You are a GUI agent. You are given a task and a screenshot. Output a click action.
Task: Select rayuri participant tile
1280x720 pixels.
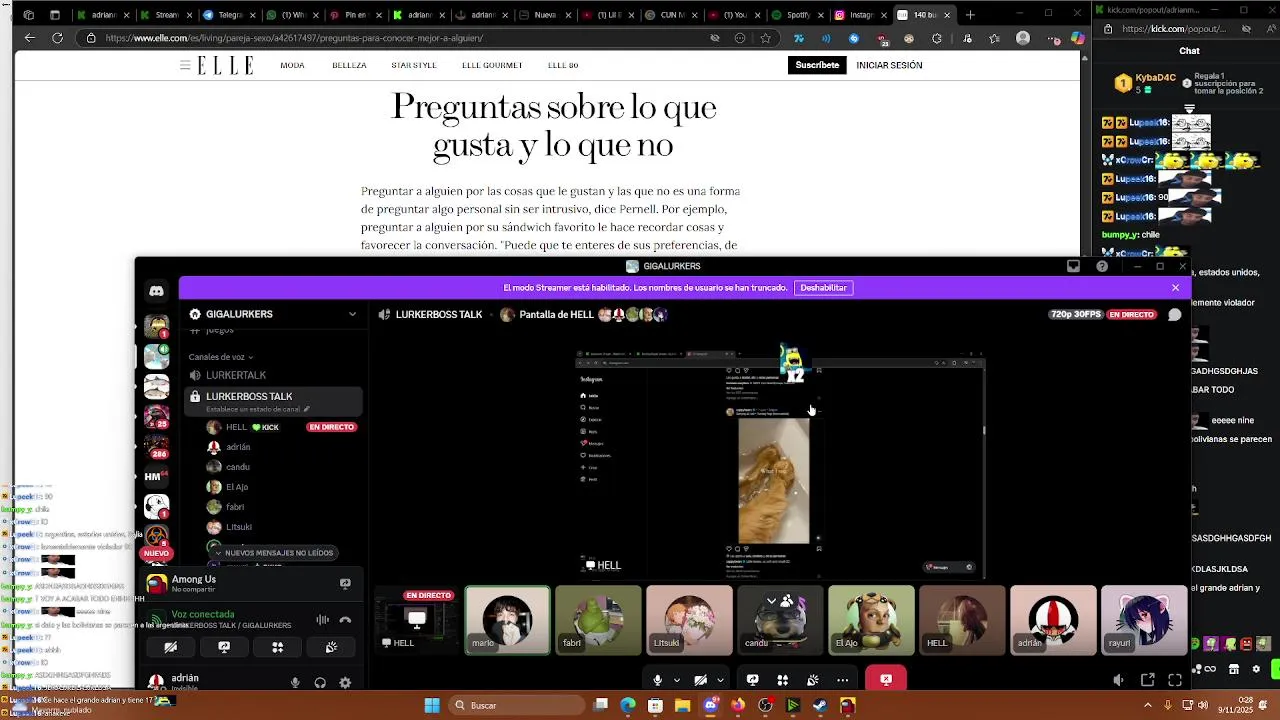(x=1144, y=620)
